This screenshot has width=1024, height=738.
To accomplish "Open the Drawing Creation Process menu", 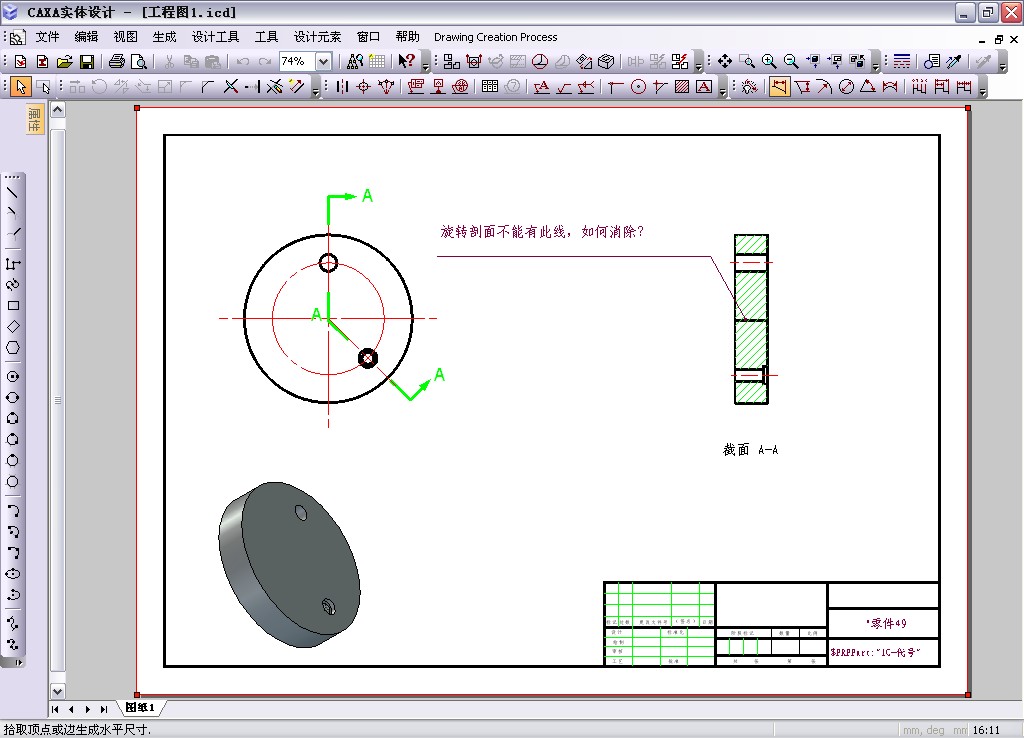I will click(x=496, y=37).
